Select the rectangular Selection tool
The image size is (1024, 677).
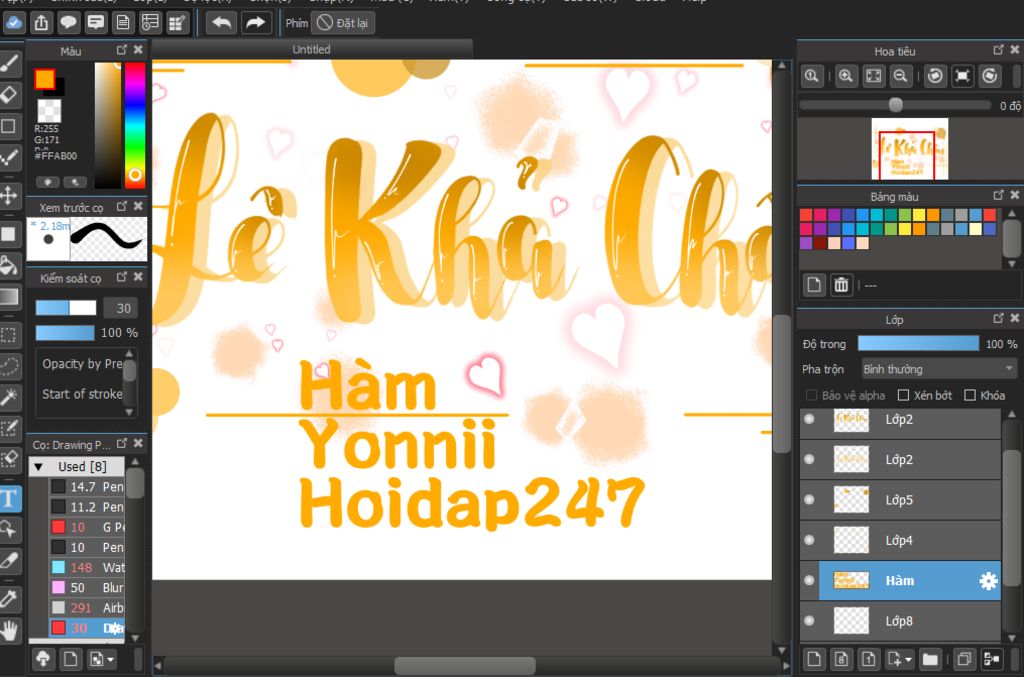[8, 336]
